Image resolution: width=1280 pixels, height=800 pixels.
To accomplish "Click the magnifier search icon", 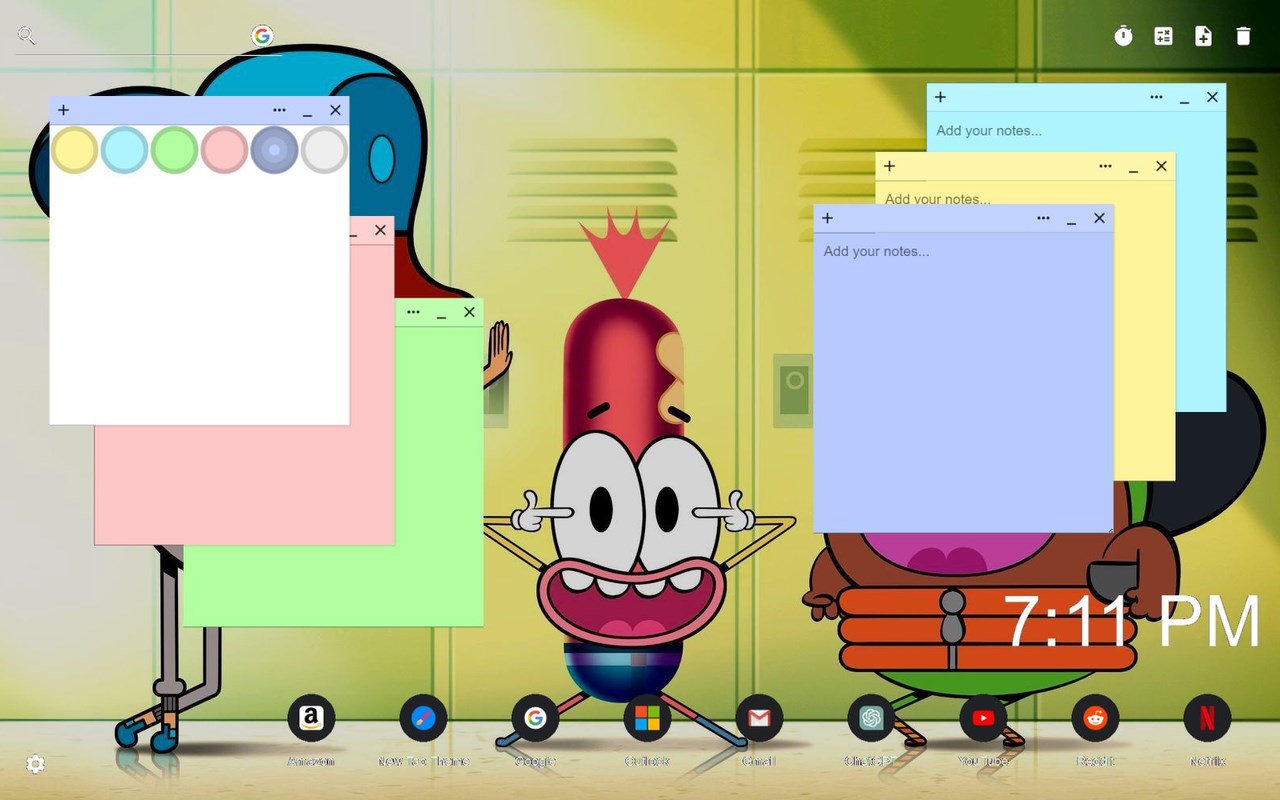I will (x=27, y=36).
